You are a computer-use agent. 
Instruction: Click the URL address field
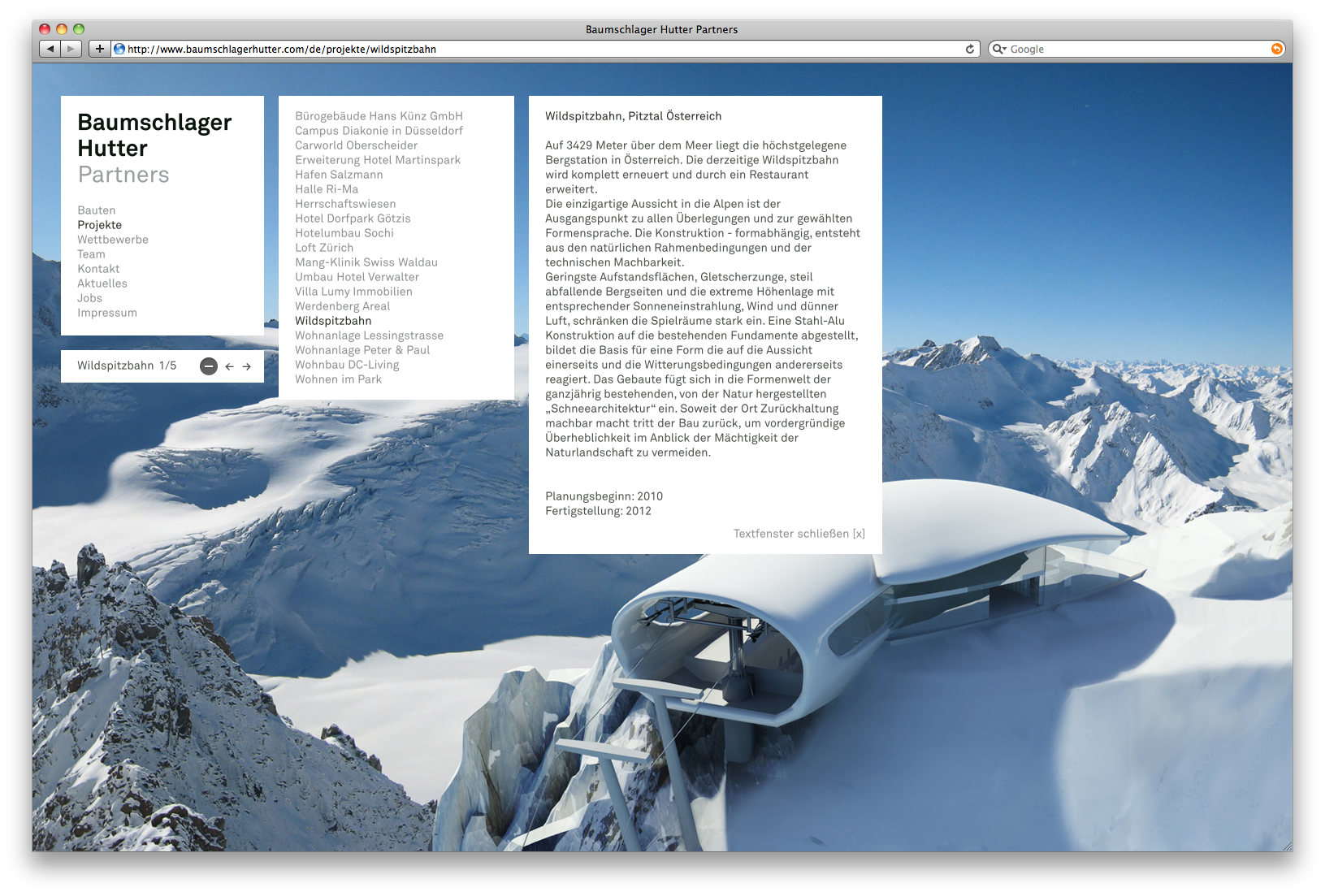tap(544, 49)
